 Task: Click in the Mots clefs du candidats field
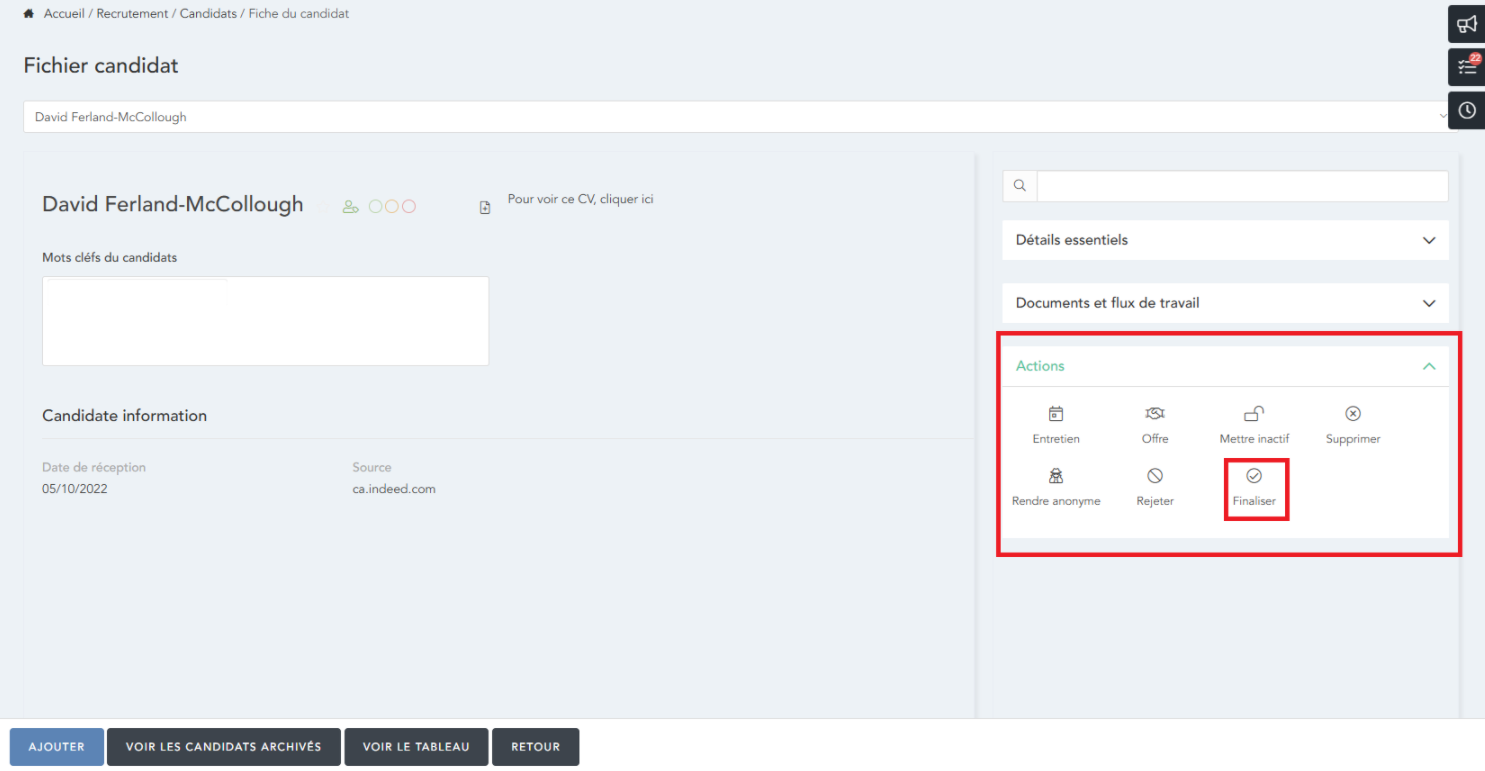click(265, 321)
